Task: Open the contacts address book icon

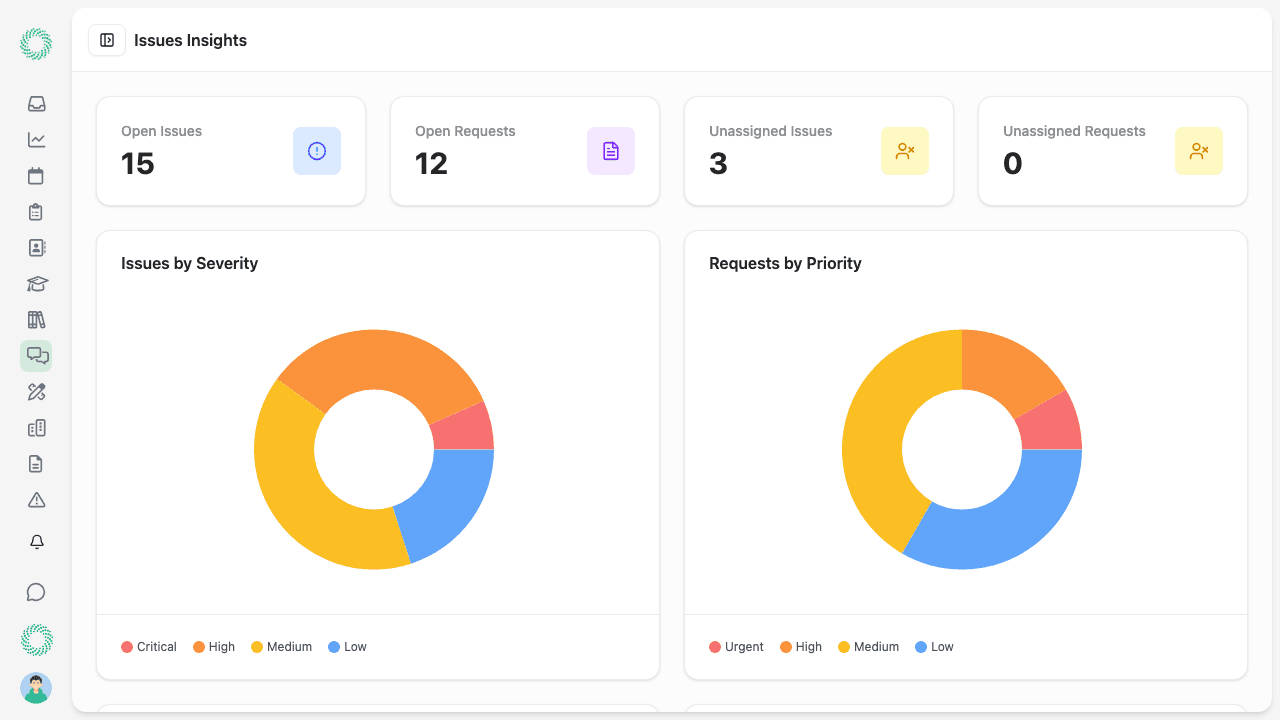Action: coord(36,248)
